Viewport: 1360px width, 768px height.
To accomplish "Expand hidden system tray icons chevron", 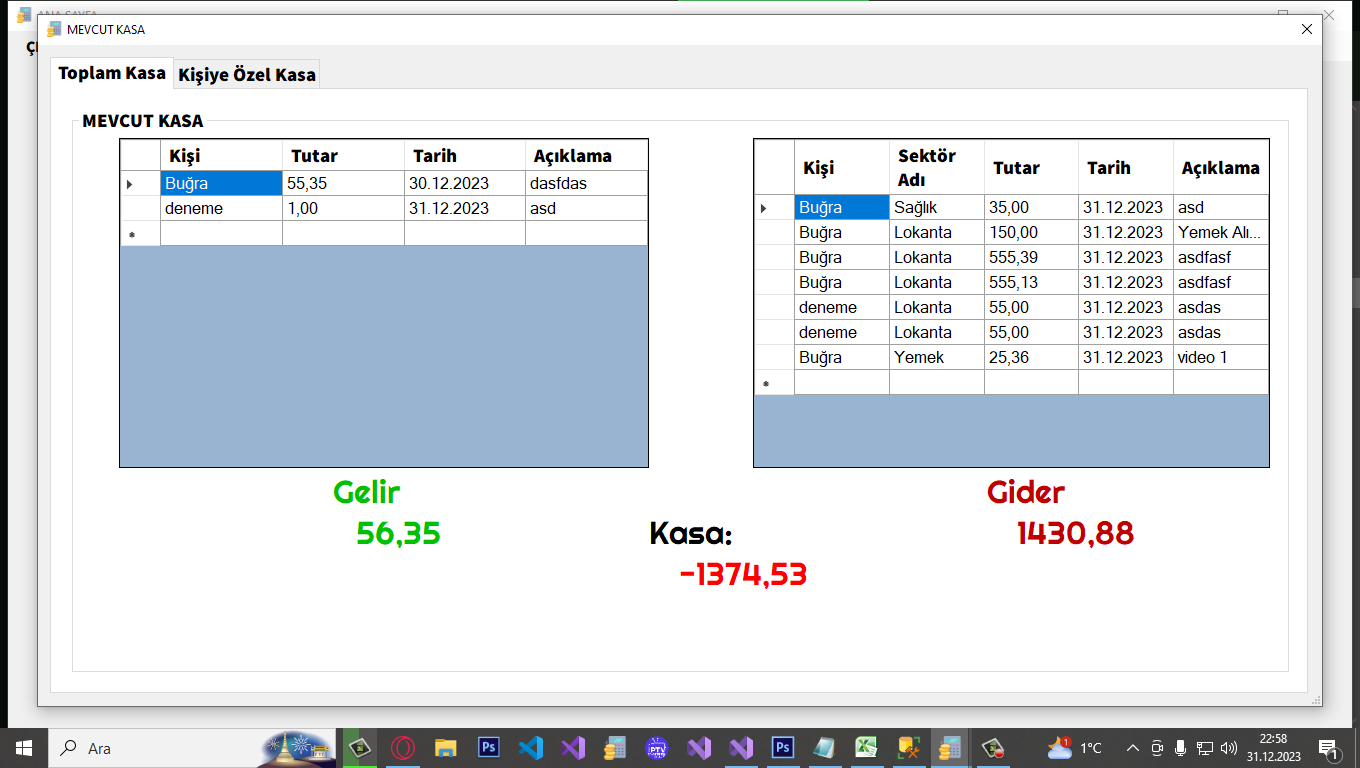I will (x=1132, y=748).
